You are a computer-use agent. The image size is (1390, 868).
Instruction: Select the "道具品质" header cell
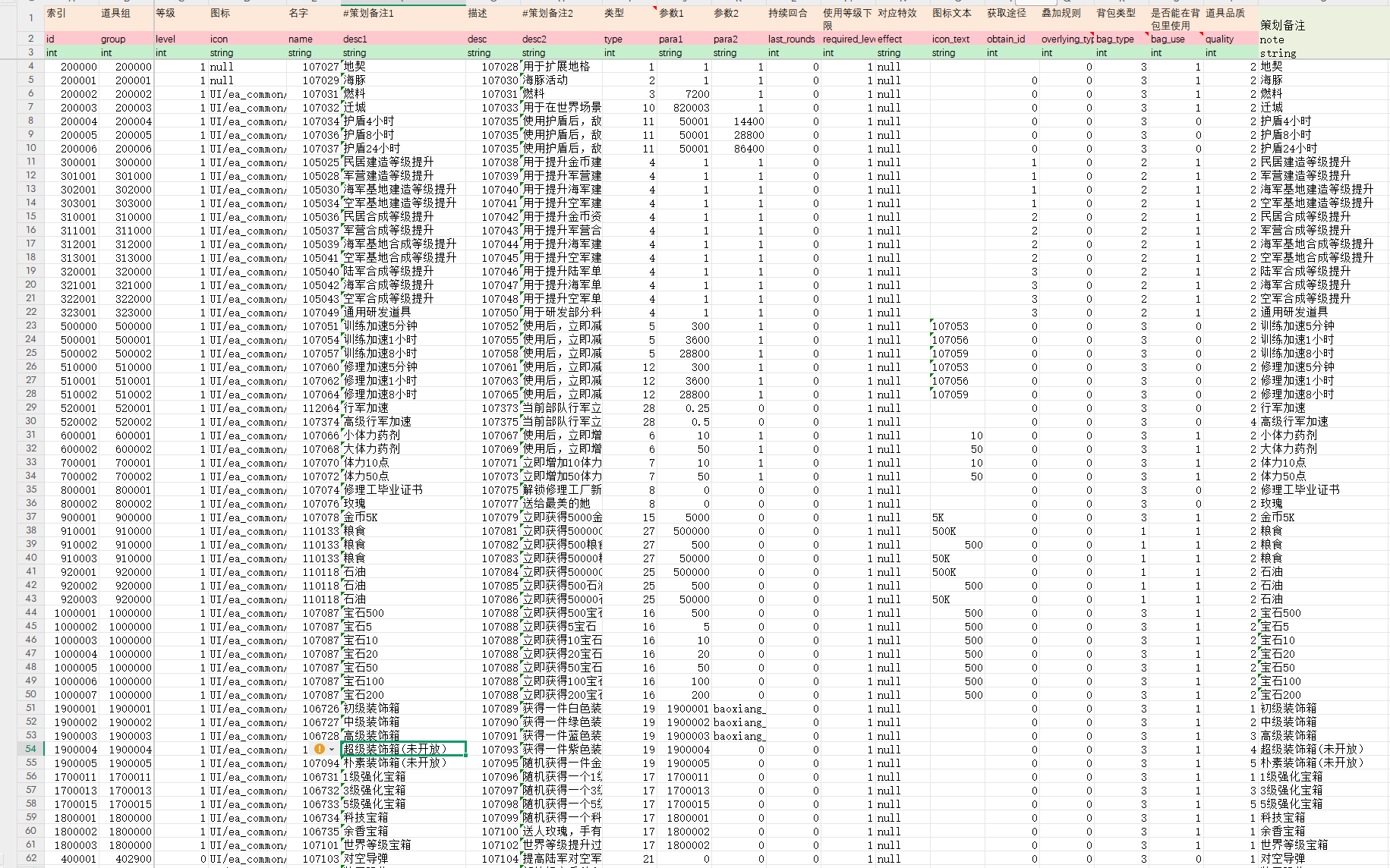click(x=1230, y=14)
